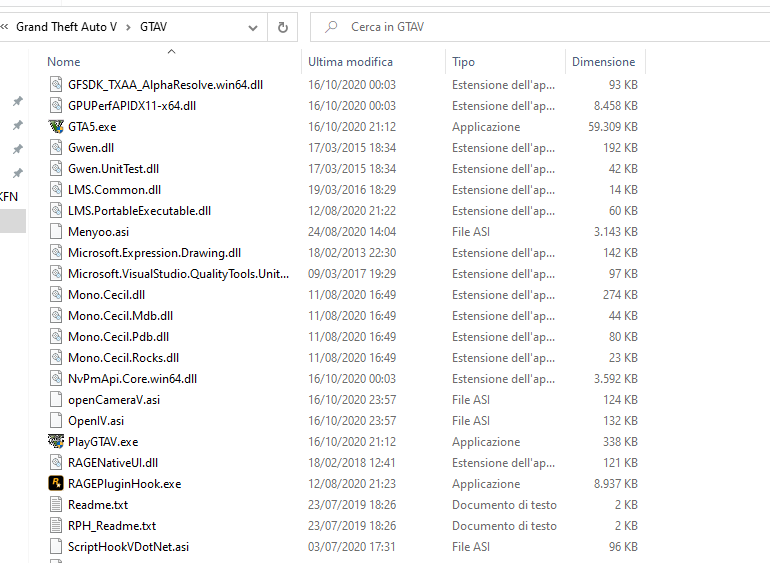Select the Readme.txt file name

point(98,505)
